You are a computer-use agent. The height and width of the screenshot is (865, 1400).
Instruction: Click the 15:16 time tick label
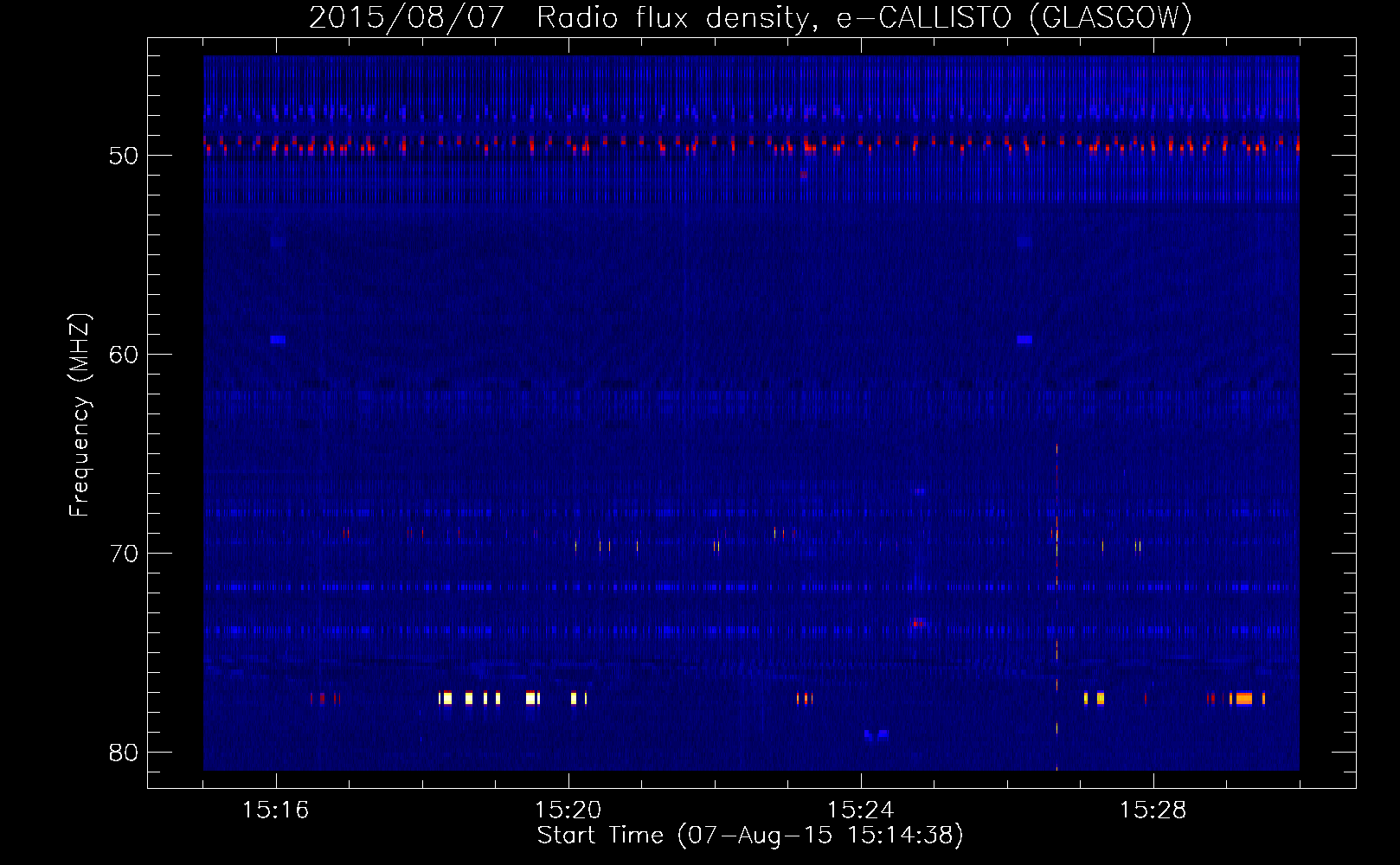click(x=276, y=810)
